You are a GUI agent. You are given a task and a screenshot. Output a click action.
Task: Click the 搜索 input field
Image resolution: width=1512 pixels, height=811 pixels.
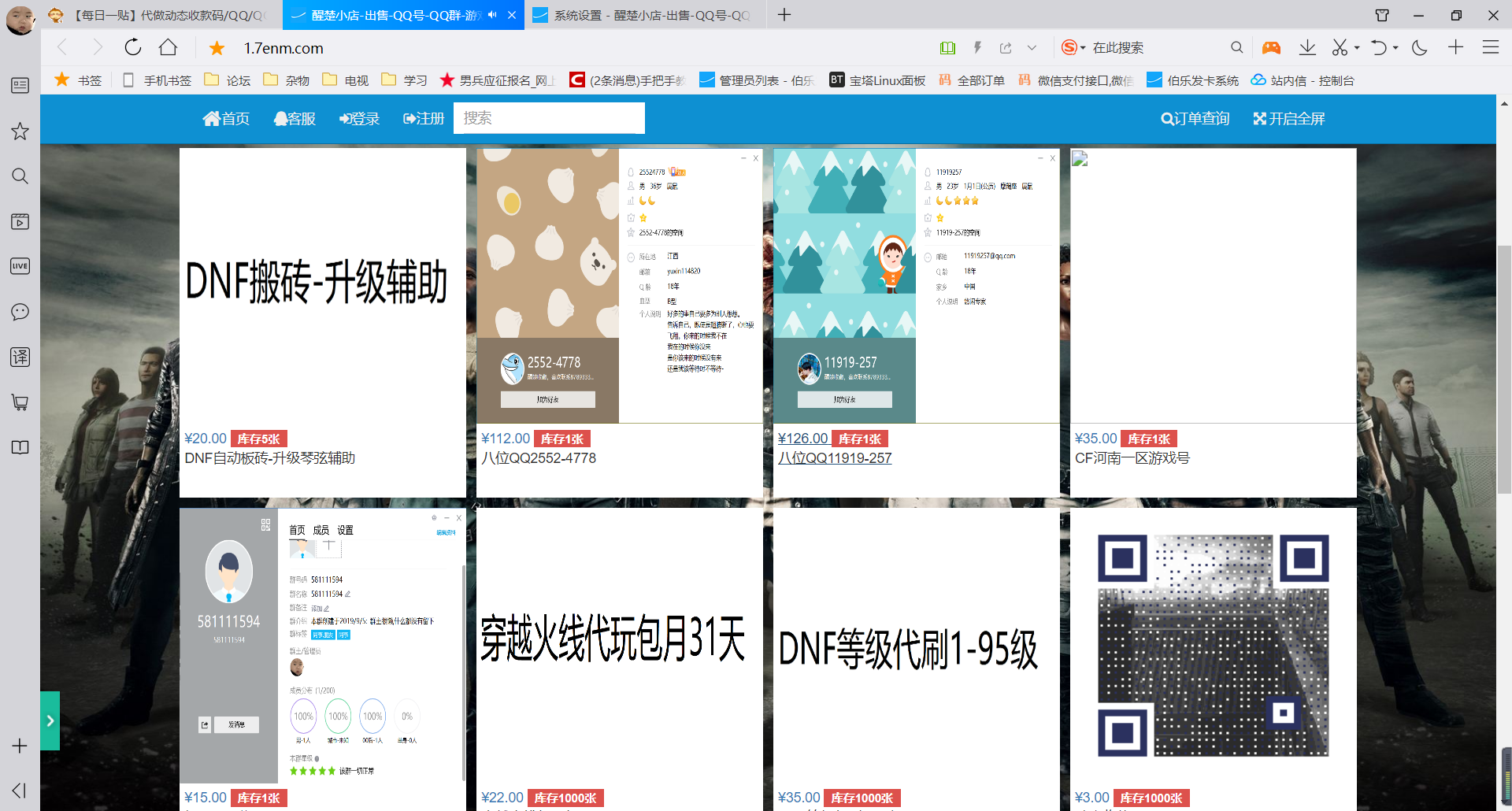[549, 118]
